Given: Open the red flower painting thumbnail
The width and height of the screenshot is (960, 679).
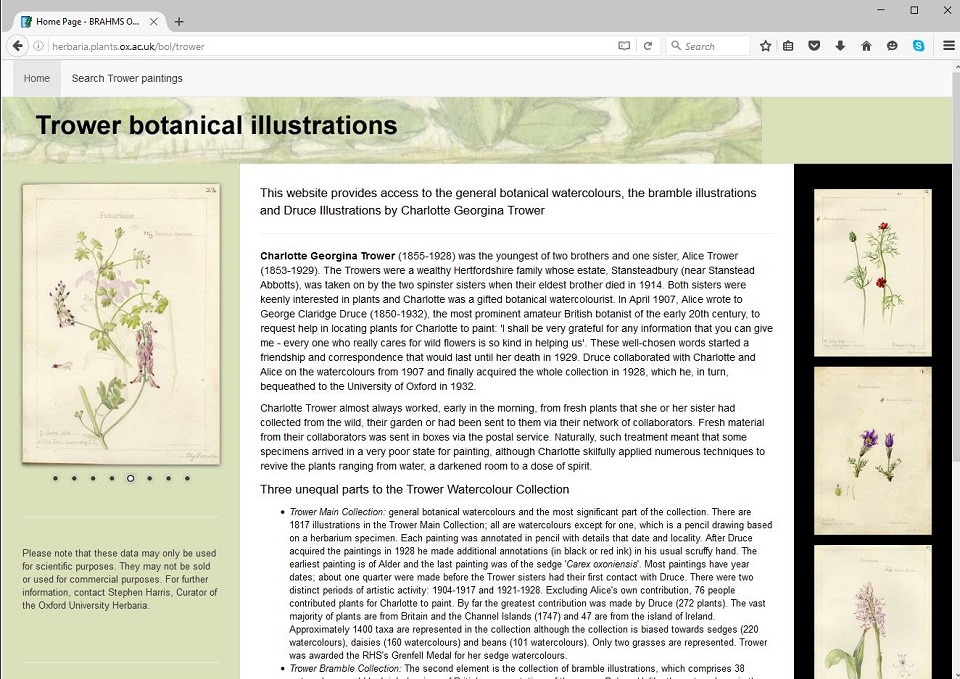Looking at the screenshot, I should click(872, 272).
